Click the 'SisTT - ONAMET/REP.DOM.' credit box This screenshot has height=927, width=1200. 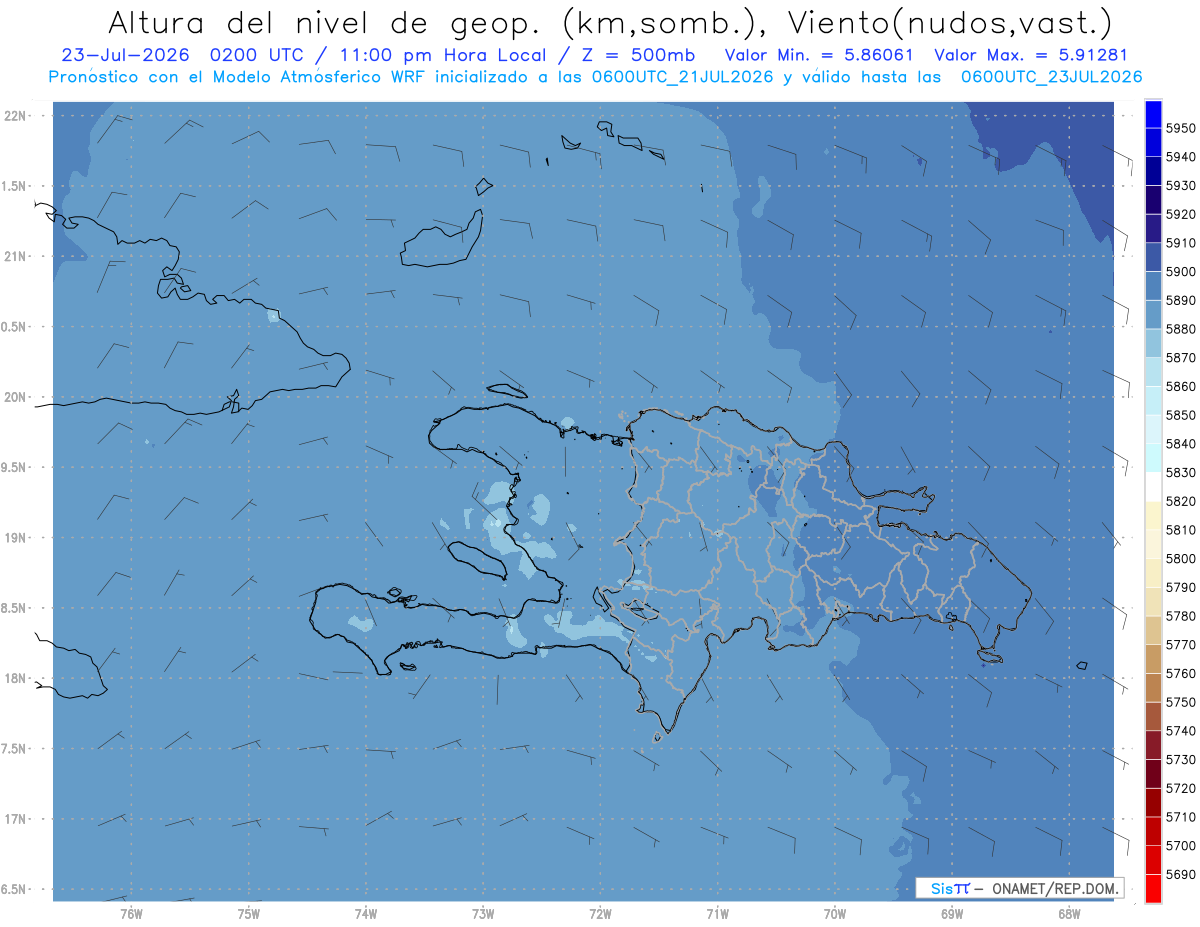pyautogui.click(x=1020, y=888)
